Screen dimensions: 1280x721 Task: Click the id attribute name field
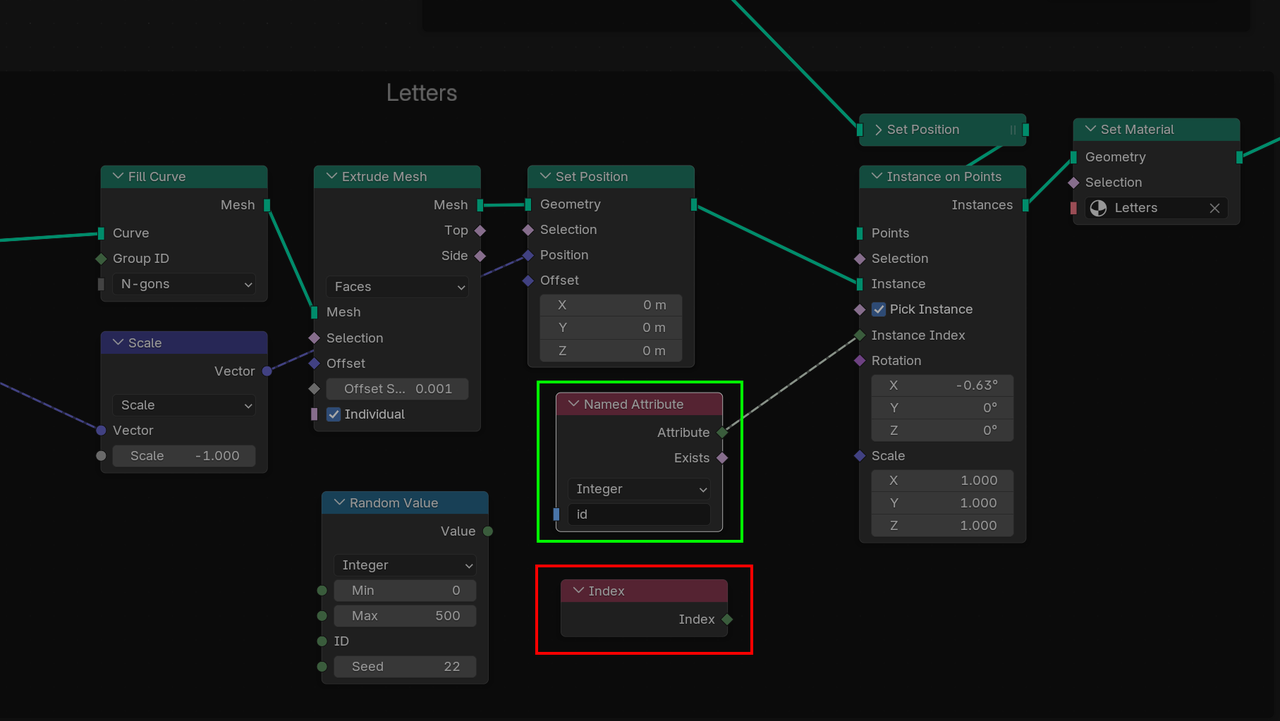(639, 514)
